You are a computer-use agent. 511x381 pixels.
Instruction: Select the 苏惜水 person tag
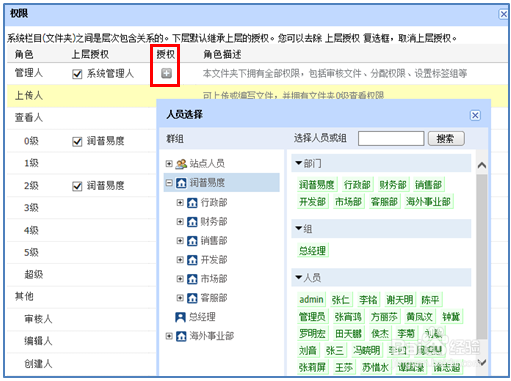[x=375, y=367]
